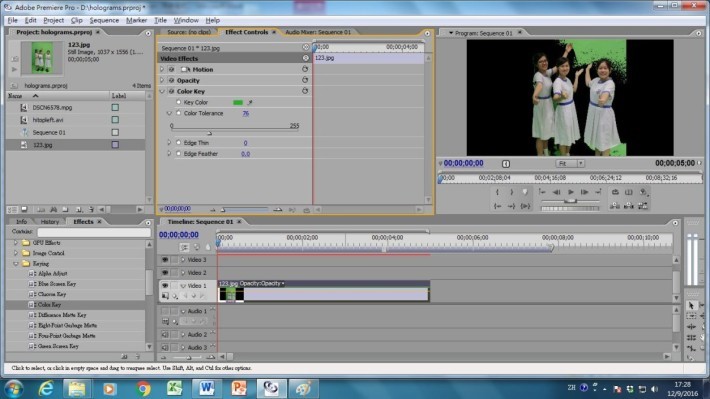This screenshot has height=399, width=710.
Task: Reset the Motion effect parameters
Action: point(305,69)
